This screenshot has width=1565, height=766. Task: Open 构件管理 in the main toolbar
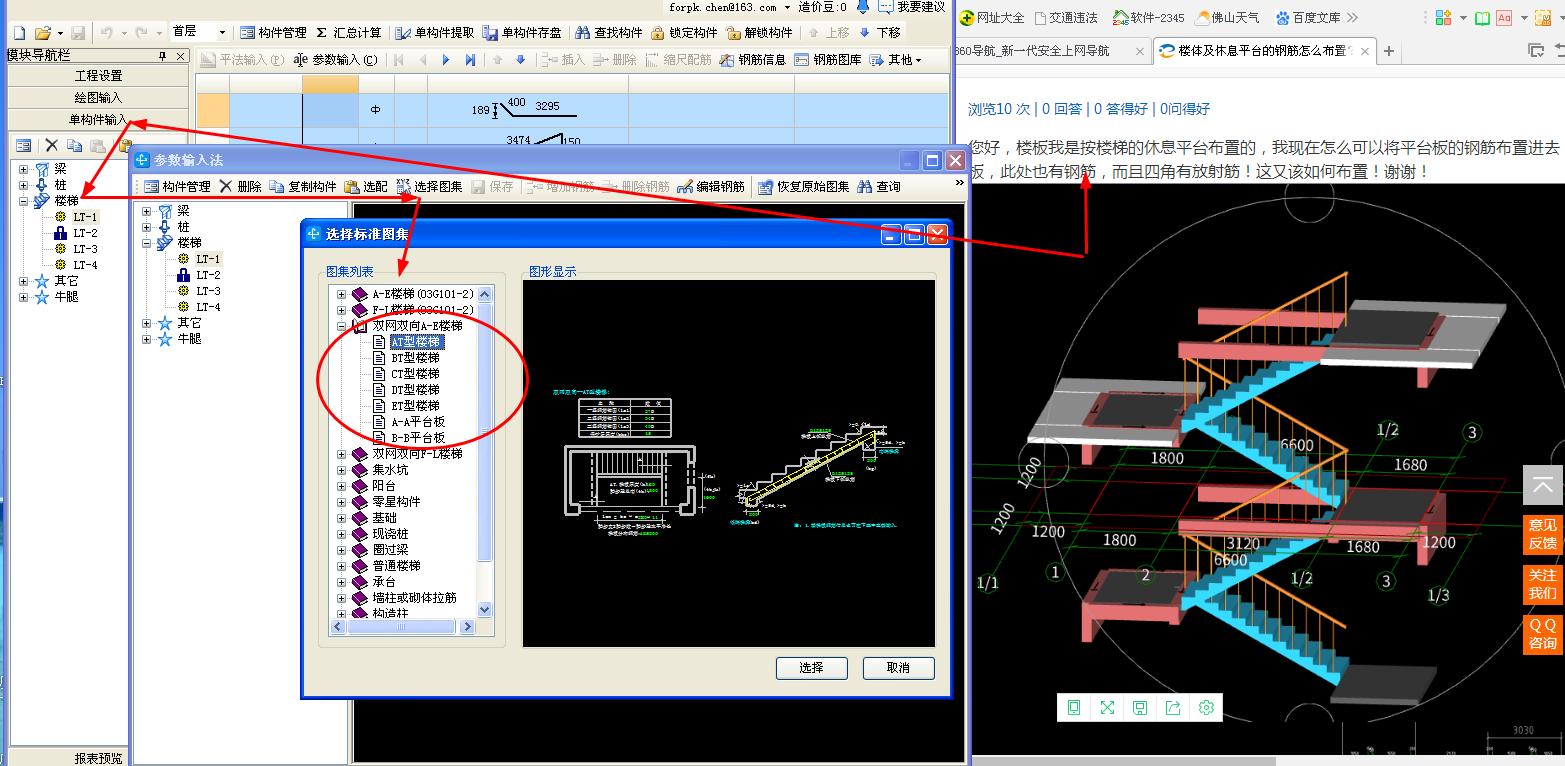[273, 33]
